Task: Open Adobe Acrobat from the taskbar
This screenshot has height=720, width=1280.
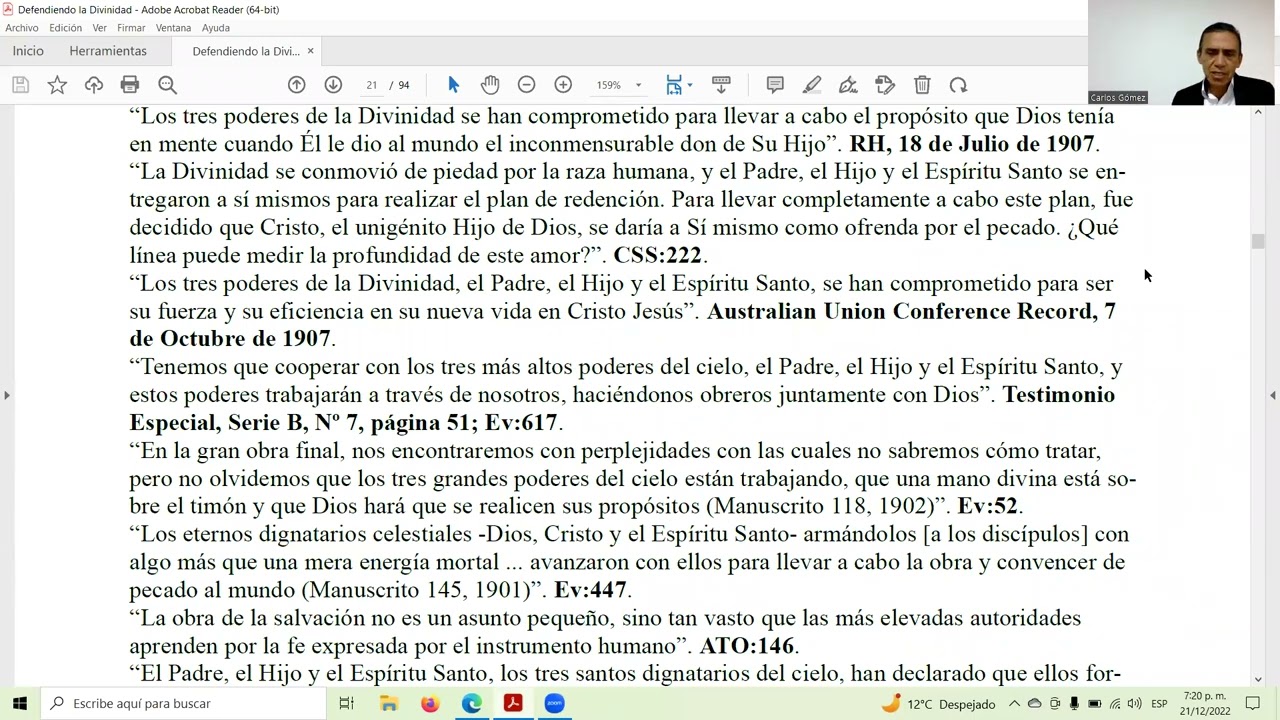Action: pos(513,704)
